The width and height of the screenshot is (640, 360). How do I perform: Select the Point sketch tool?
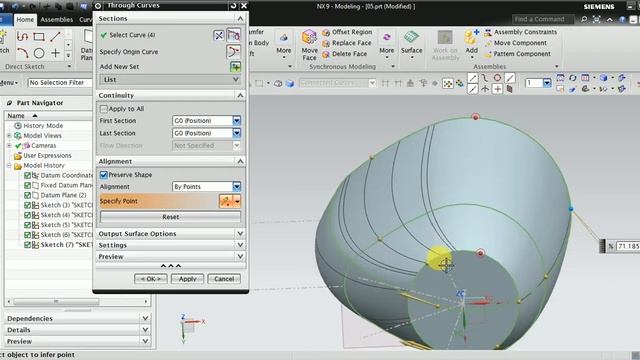click(55, 53)
